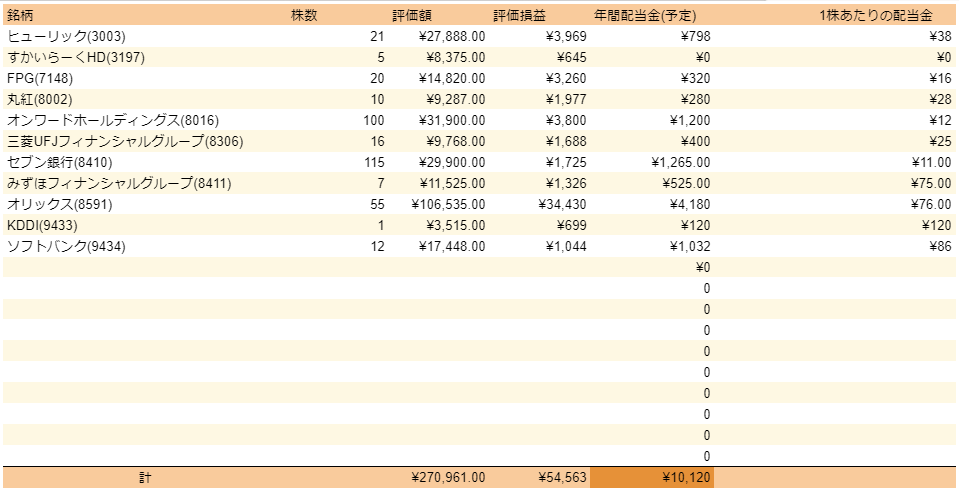Image resolution: width=959 pixels, height=491 pixels.
Task: Select per-share dividend cell ¥75.00
Action: [931, 183]
